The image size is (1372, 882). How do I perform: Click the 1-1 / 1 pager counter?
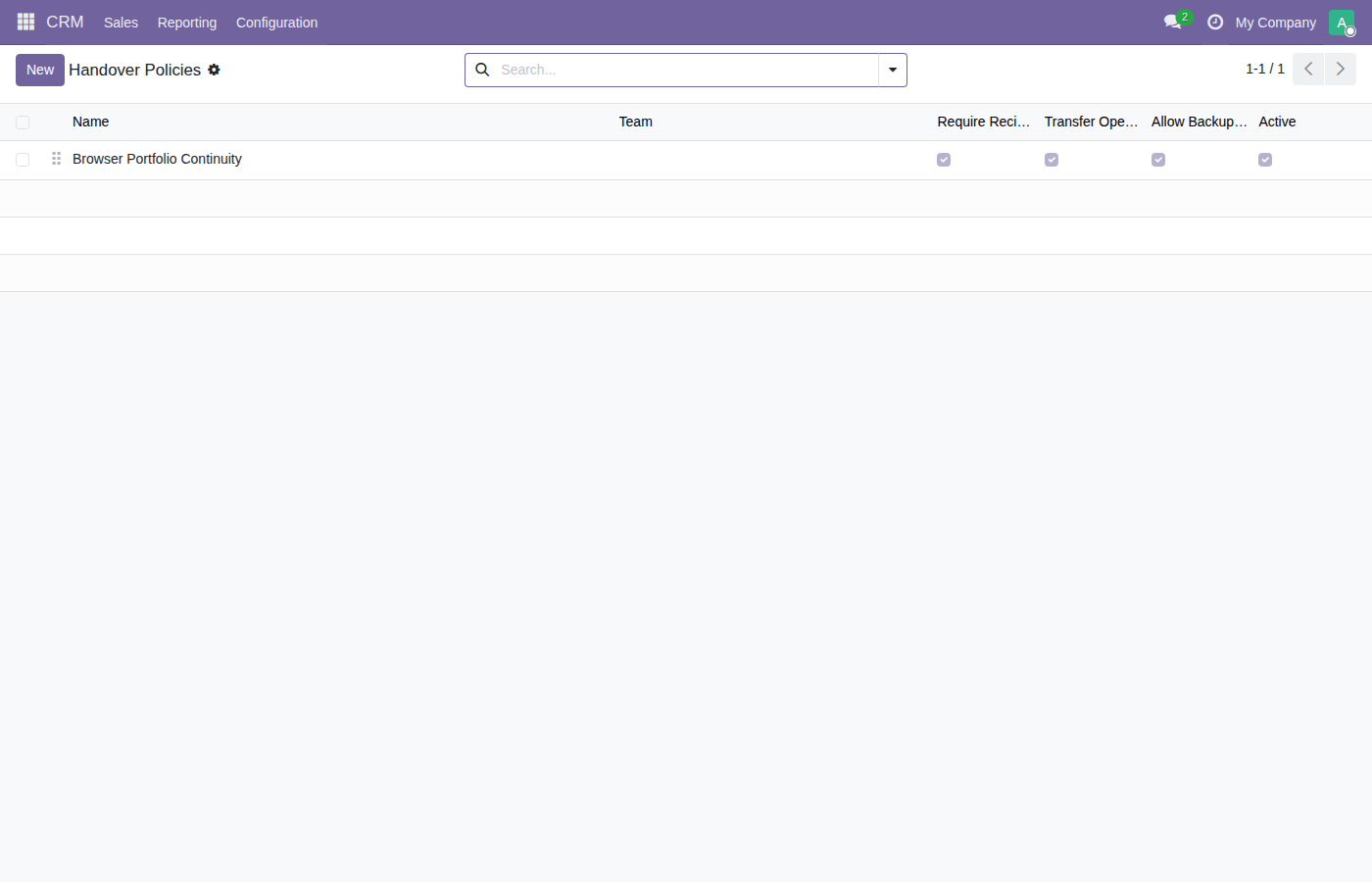click(1265, 69)
